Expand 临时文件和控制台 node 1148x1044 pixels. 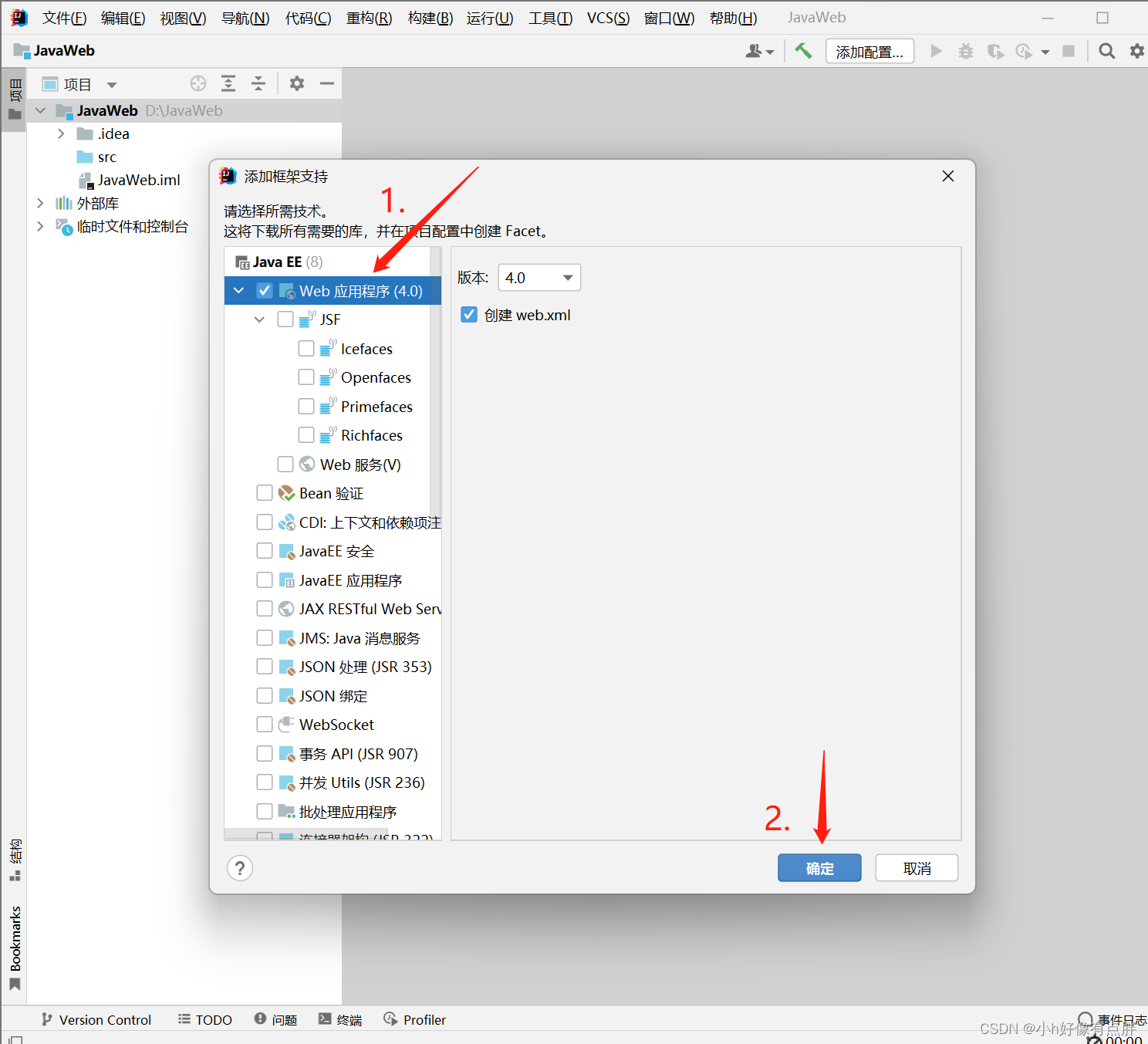(41, 226)
